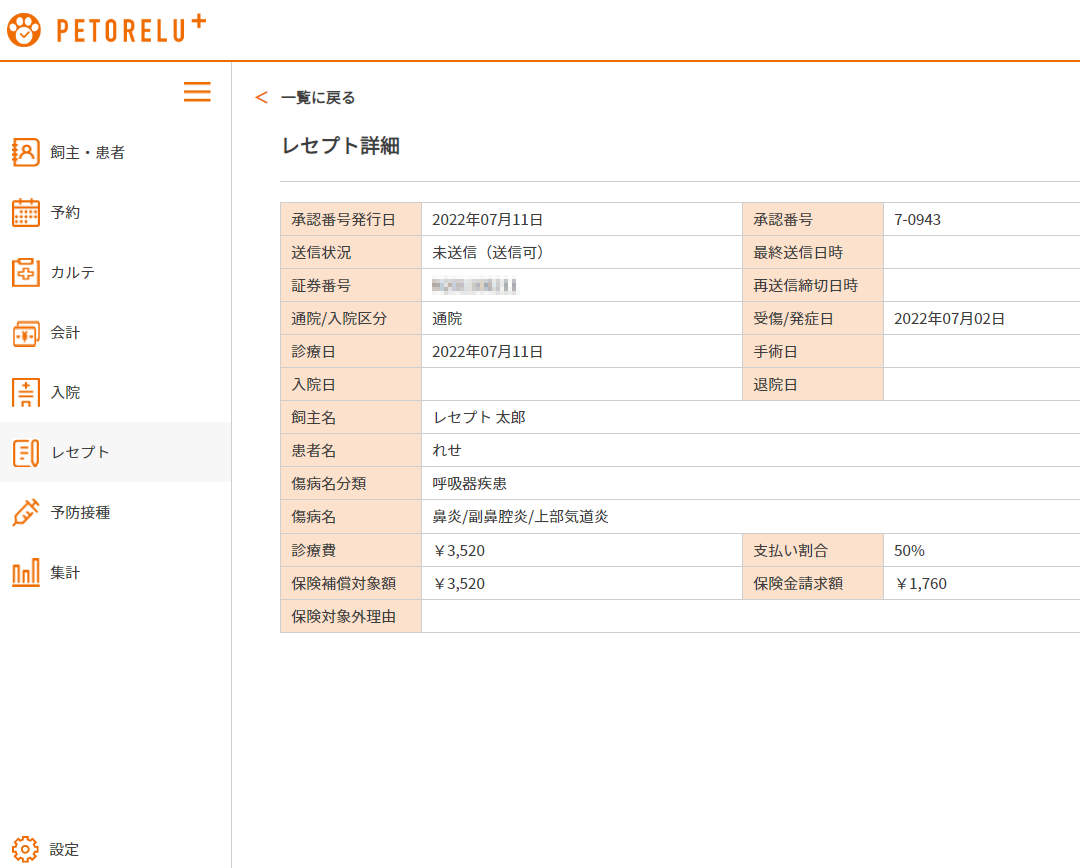Go to 飼主・患者 menu label
Viewport: 1080px width, 868px height.
pos(87,152)
